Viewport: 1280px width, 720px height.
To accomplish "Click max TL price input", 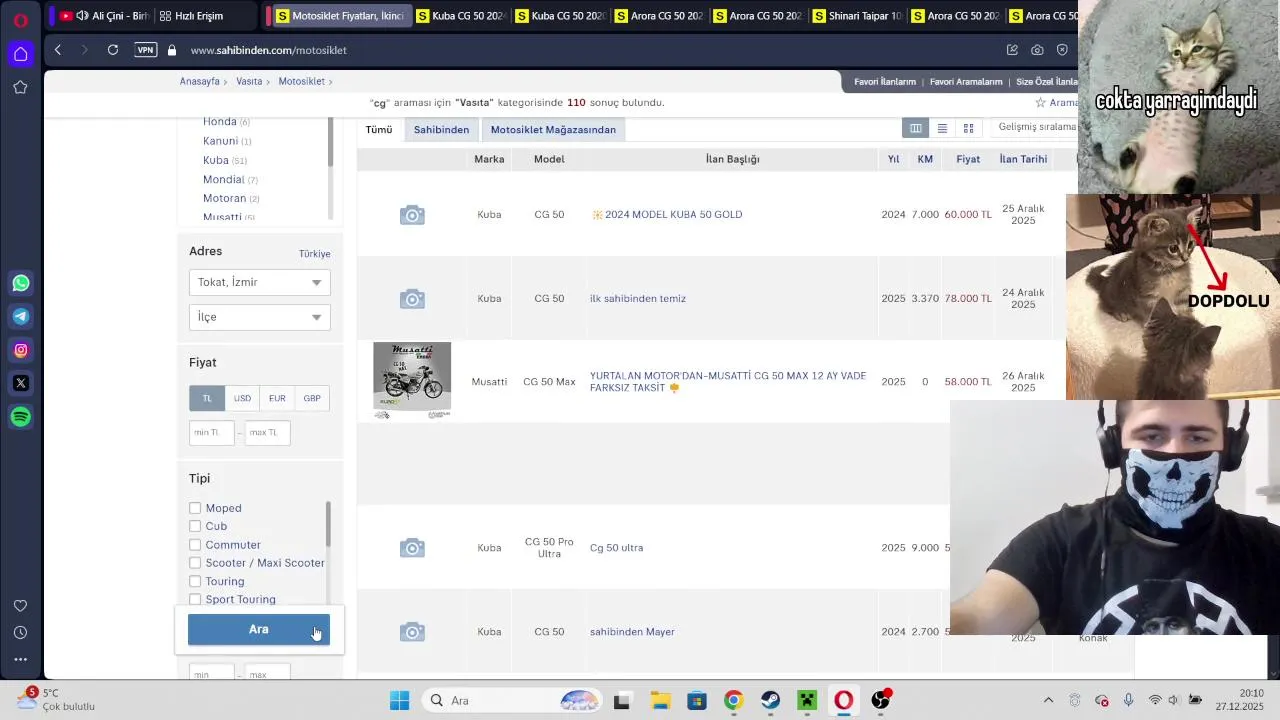I will (267, 432).
